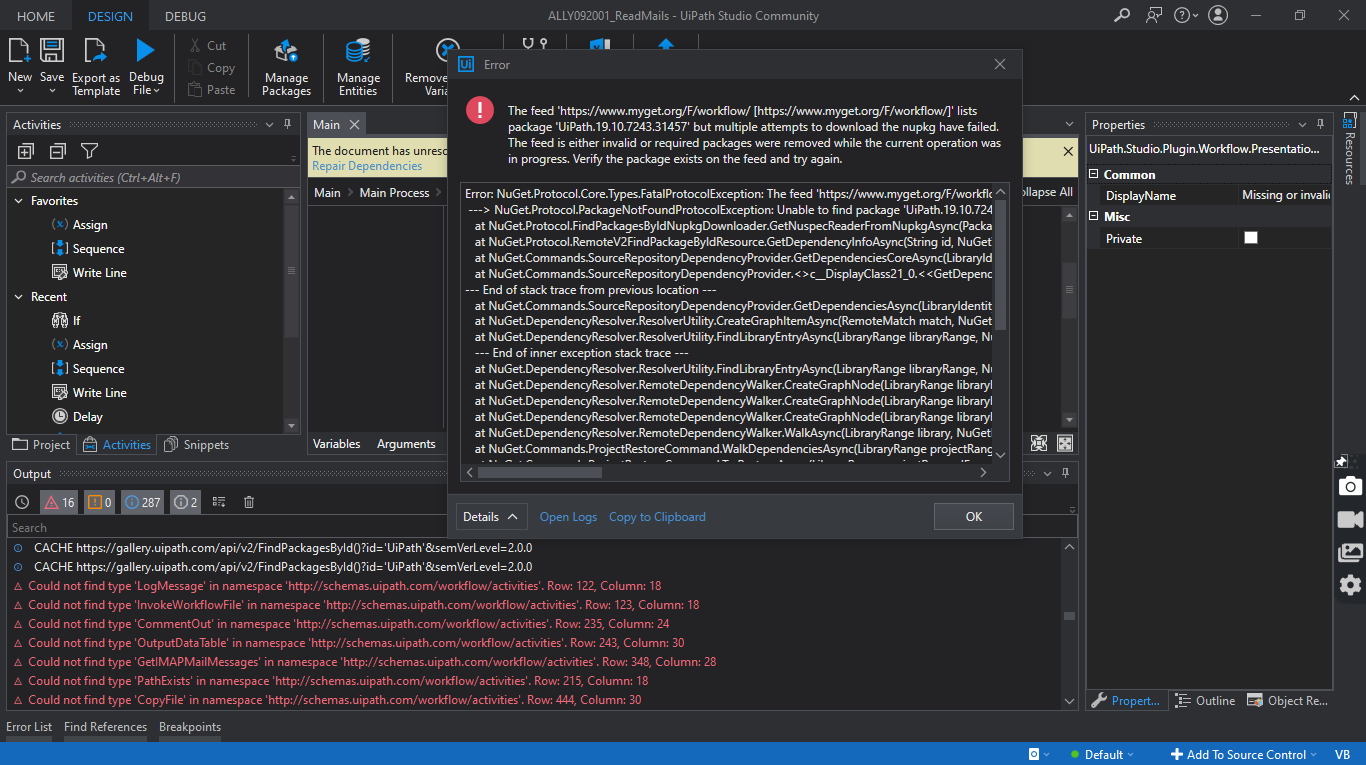Pin the Output panel
1366x765 pixels.
click(1064, 474)
